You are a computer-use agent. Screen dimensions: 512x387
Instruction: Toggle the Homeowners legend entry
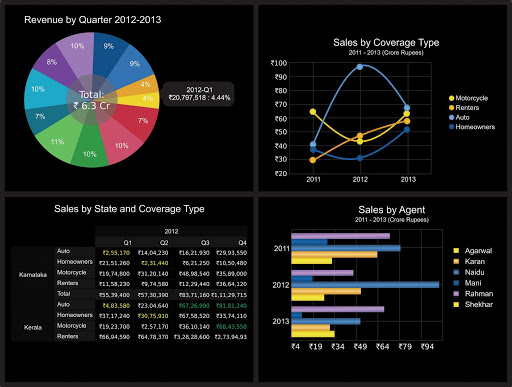click(x=472, y=127)
